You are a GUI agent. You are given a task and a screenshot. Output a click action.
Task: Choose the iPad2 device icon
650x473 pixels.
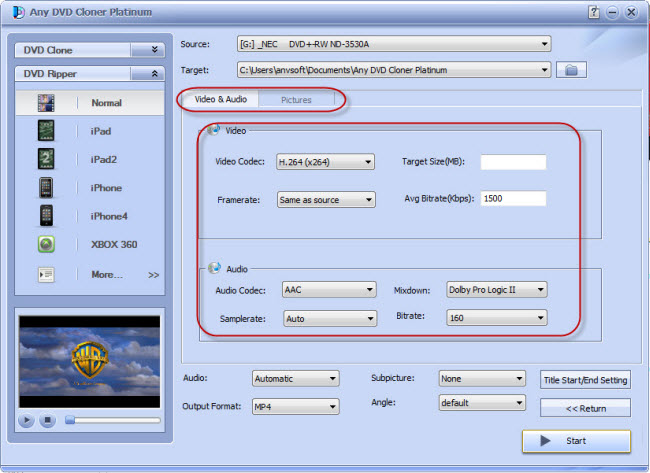point(46,159)
